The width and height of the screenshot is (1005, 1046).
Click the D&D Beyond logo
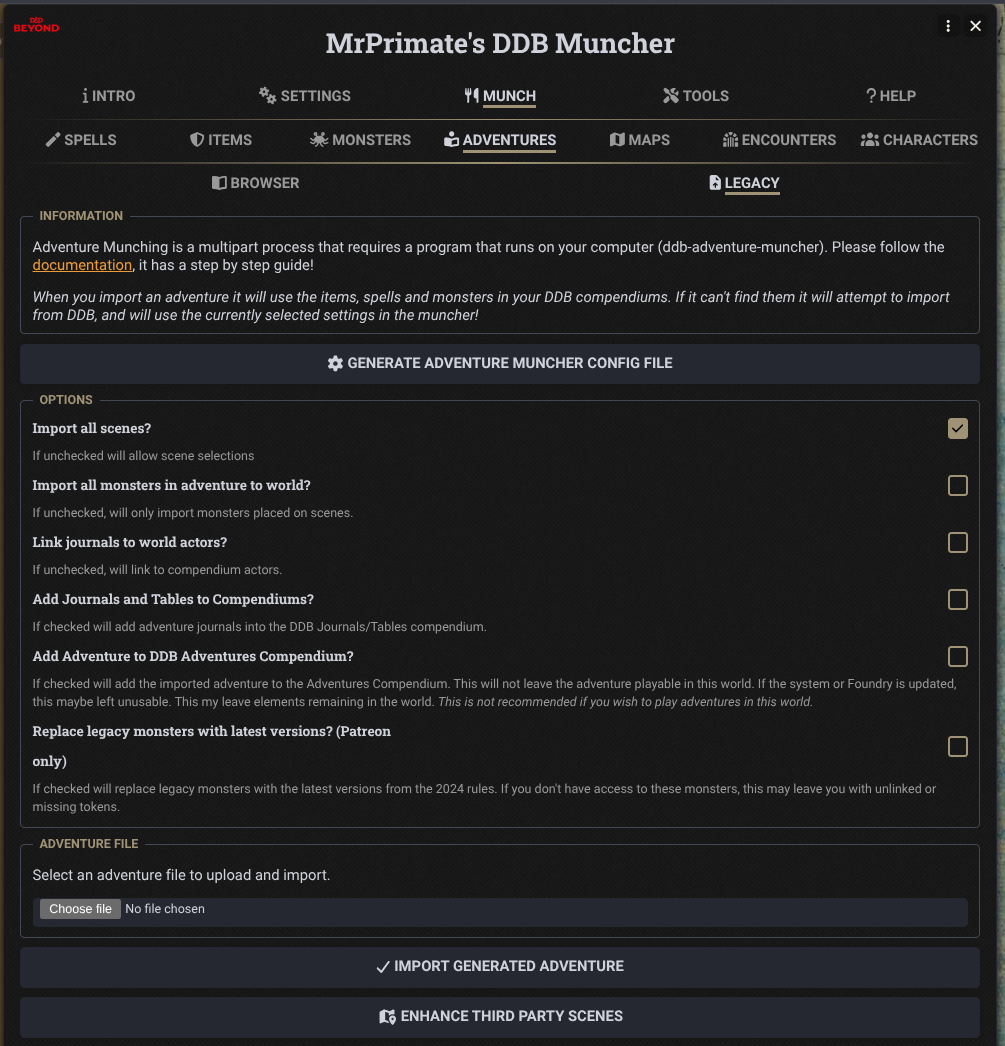pos(36,25)
